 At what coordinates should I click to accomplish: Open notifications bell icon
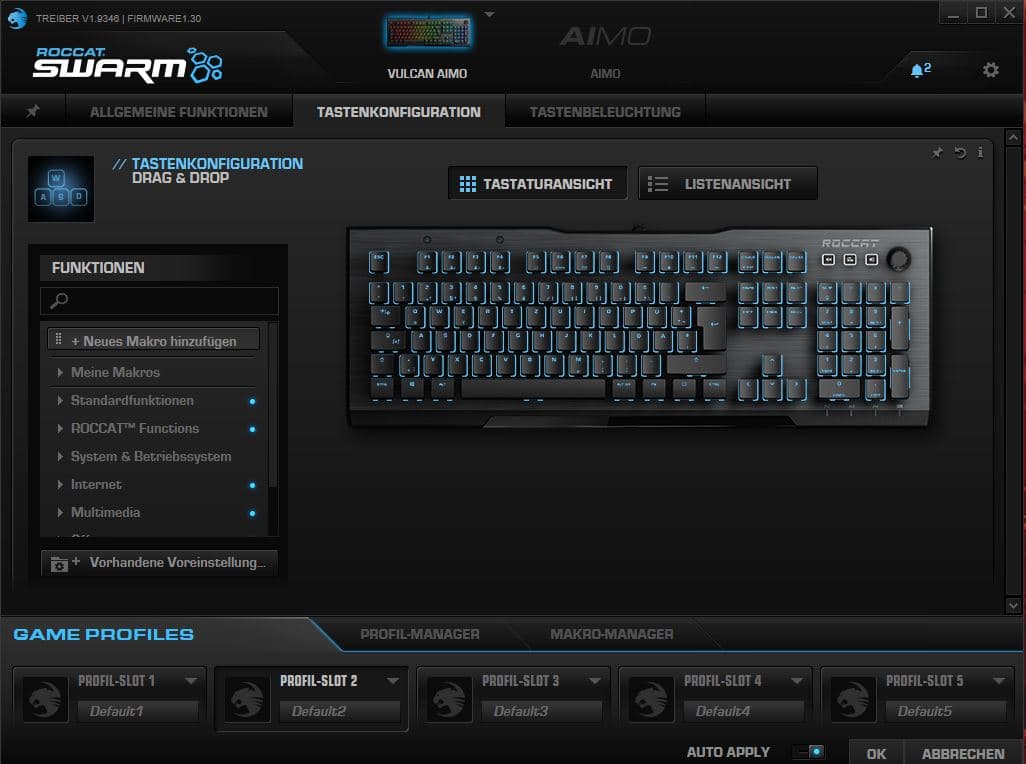[x=918, y=70]
